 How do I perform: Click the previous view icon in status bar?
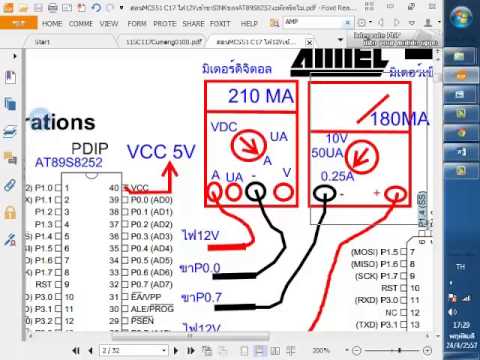click(x=207, y=351)
